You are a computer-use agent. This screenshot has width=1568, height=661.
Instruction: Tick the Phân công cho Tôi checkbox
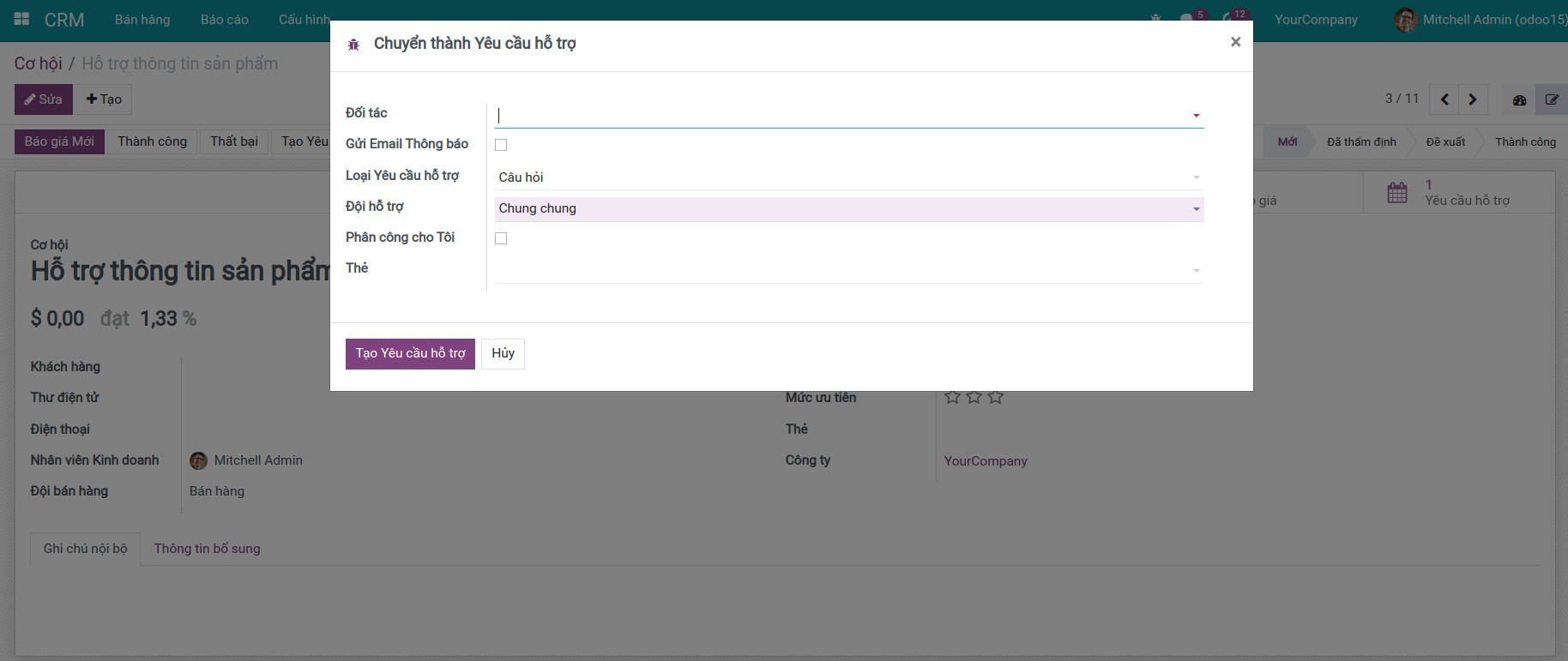click(501, 238)
